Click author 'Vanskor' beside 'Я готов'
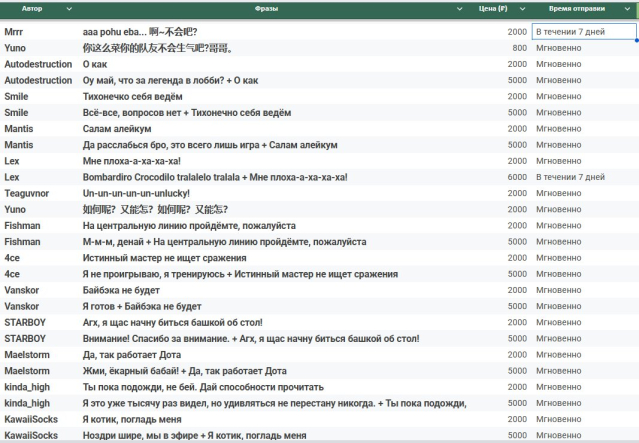This screenshot has height=443, width=639. [x=22, y=306]
